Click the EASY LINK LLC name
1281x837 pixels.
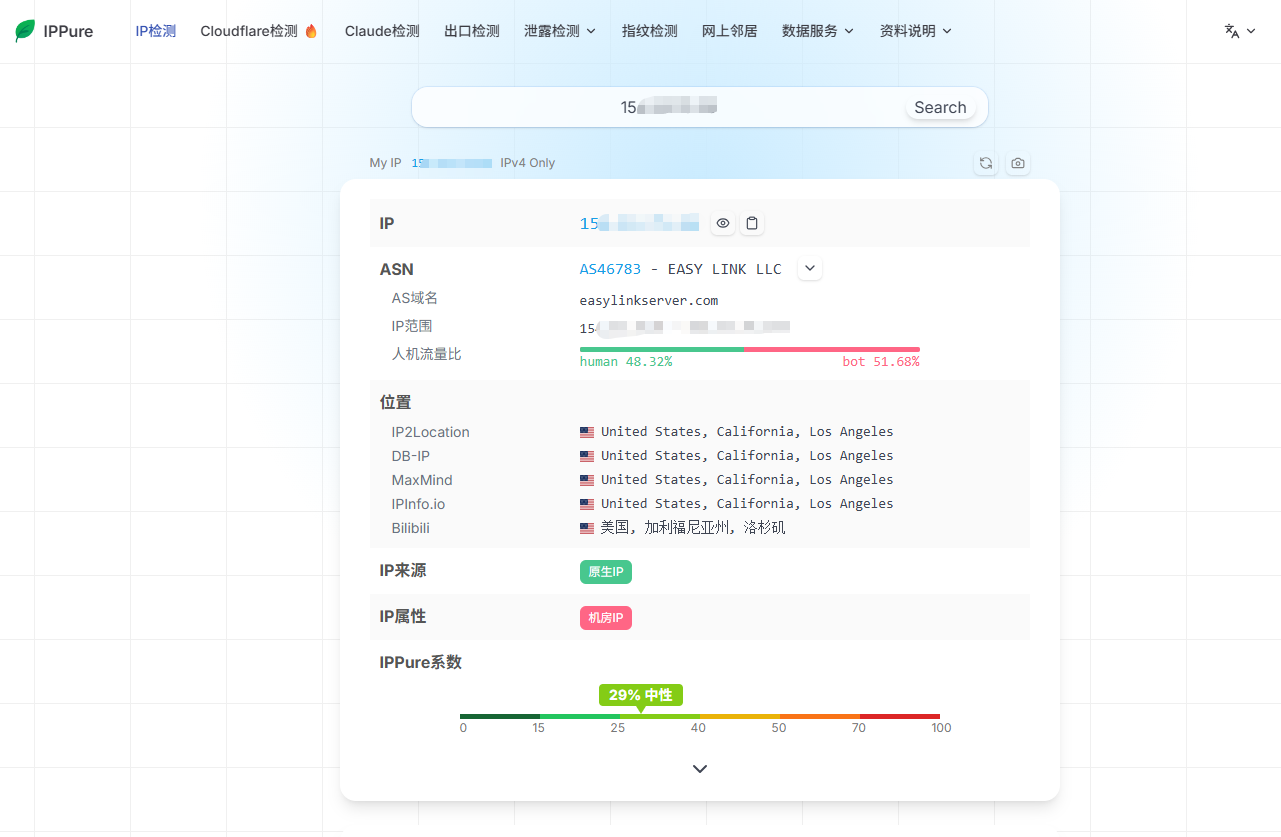click(725, 269)
